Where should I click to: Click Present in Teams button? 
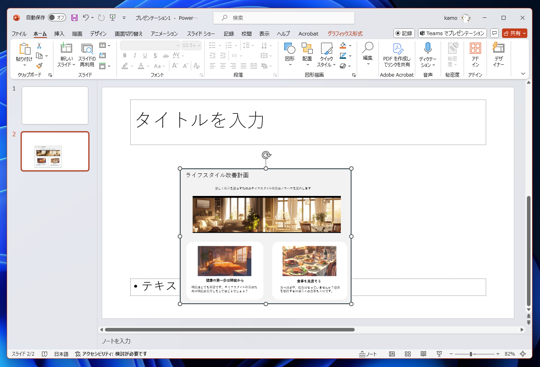point(452,33)
